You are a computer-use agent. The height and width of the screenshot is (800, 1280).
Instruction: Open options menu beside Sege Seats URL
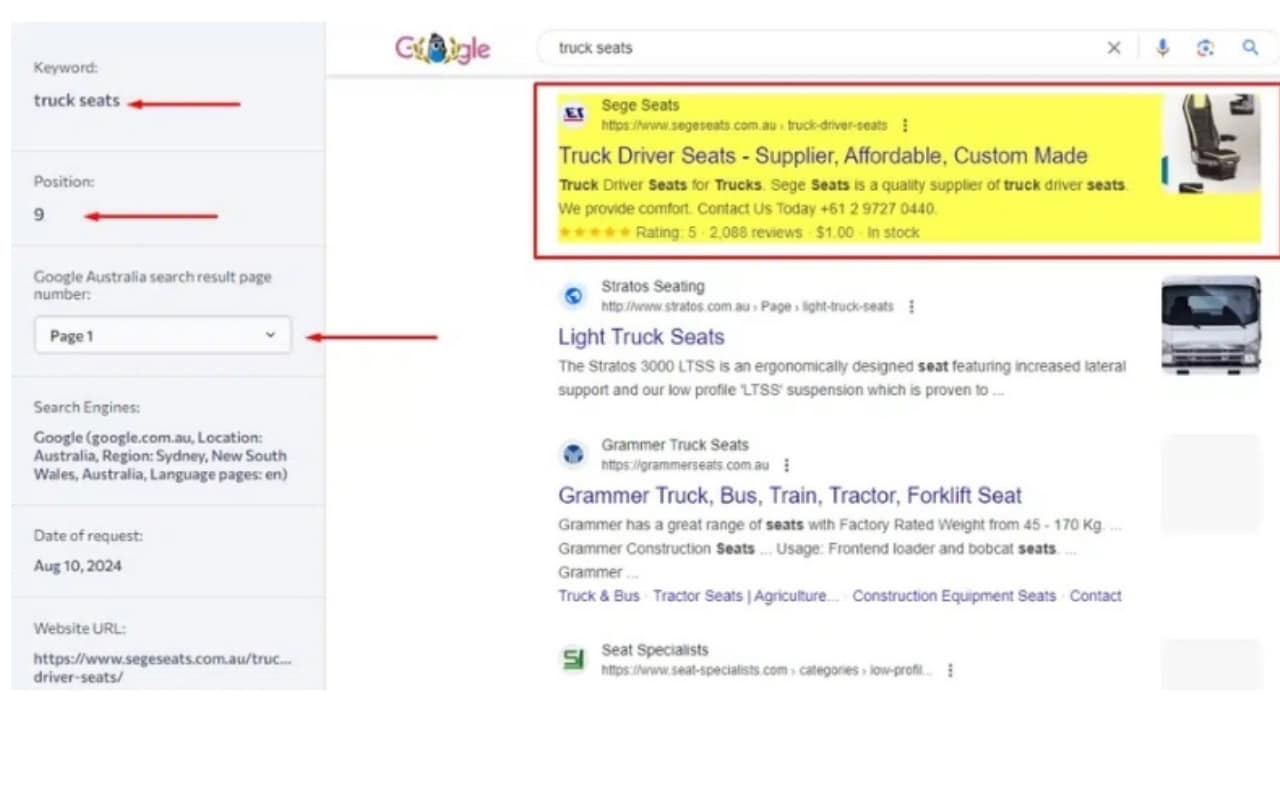coord(905,126)
